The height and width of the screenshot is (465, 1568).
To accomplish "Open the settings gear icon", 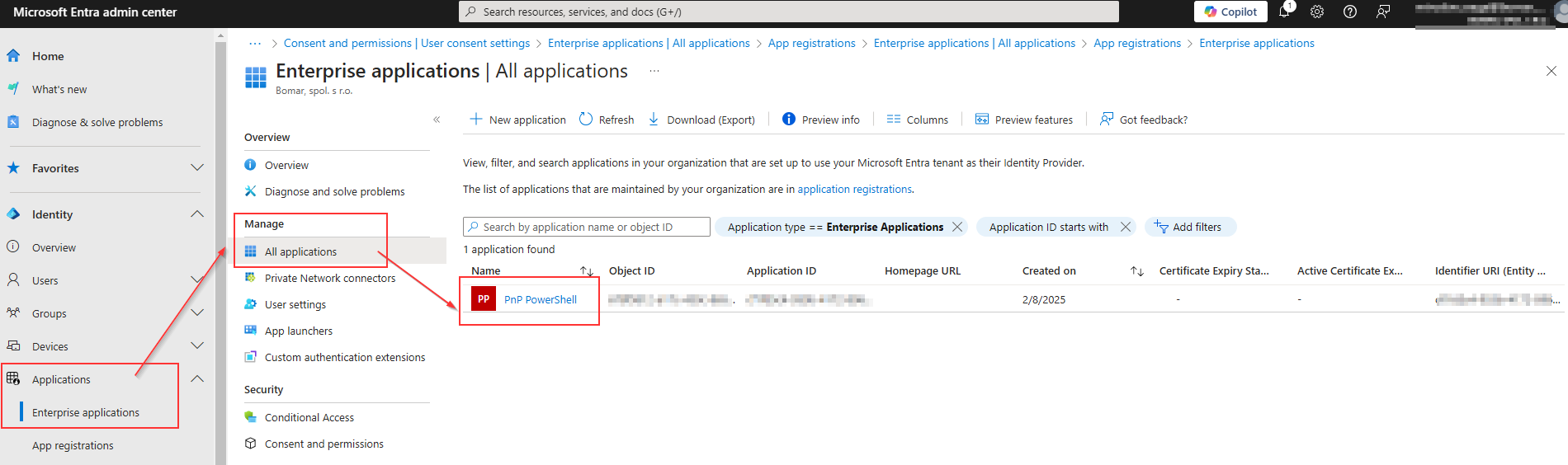I will point(1317,12).
